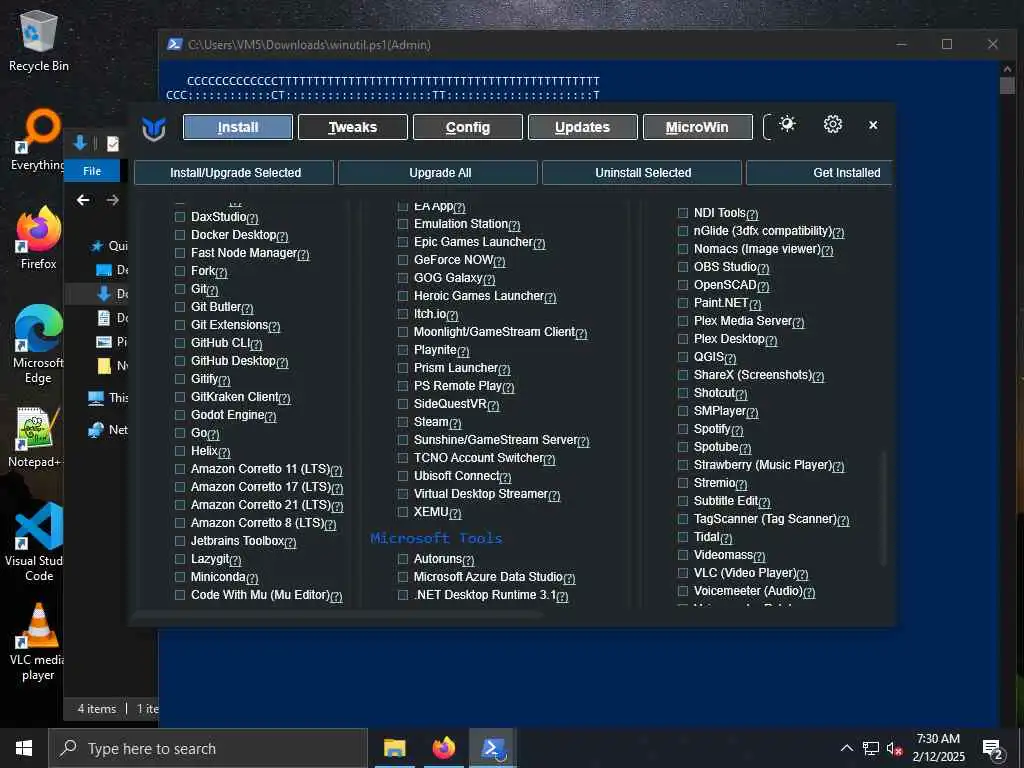
Task: Click the File Explorer quick-access down-arrow icon
Action: (x=80, y=143)
